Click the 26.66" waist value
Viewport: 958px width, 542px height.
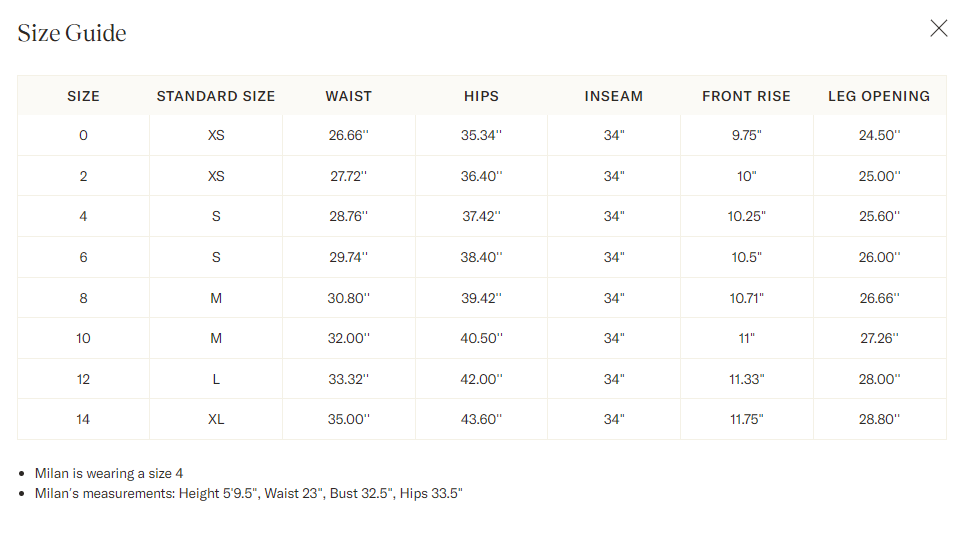[x=348, y=135]
